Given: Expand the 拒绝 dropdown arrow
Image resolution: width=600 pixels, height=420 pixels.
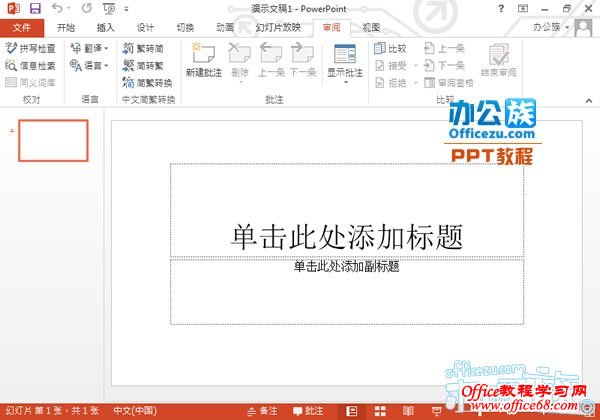Looking at the screenshot, I should (416, 83).
